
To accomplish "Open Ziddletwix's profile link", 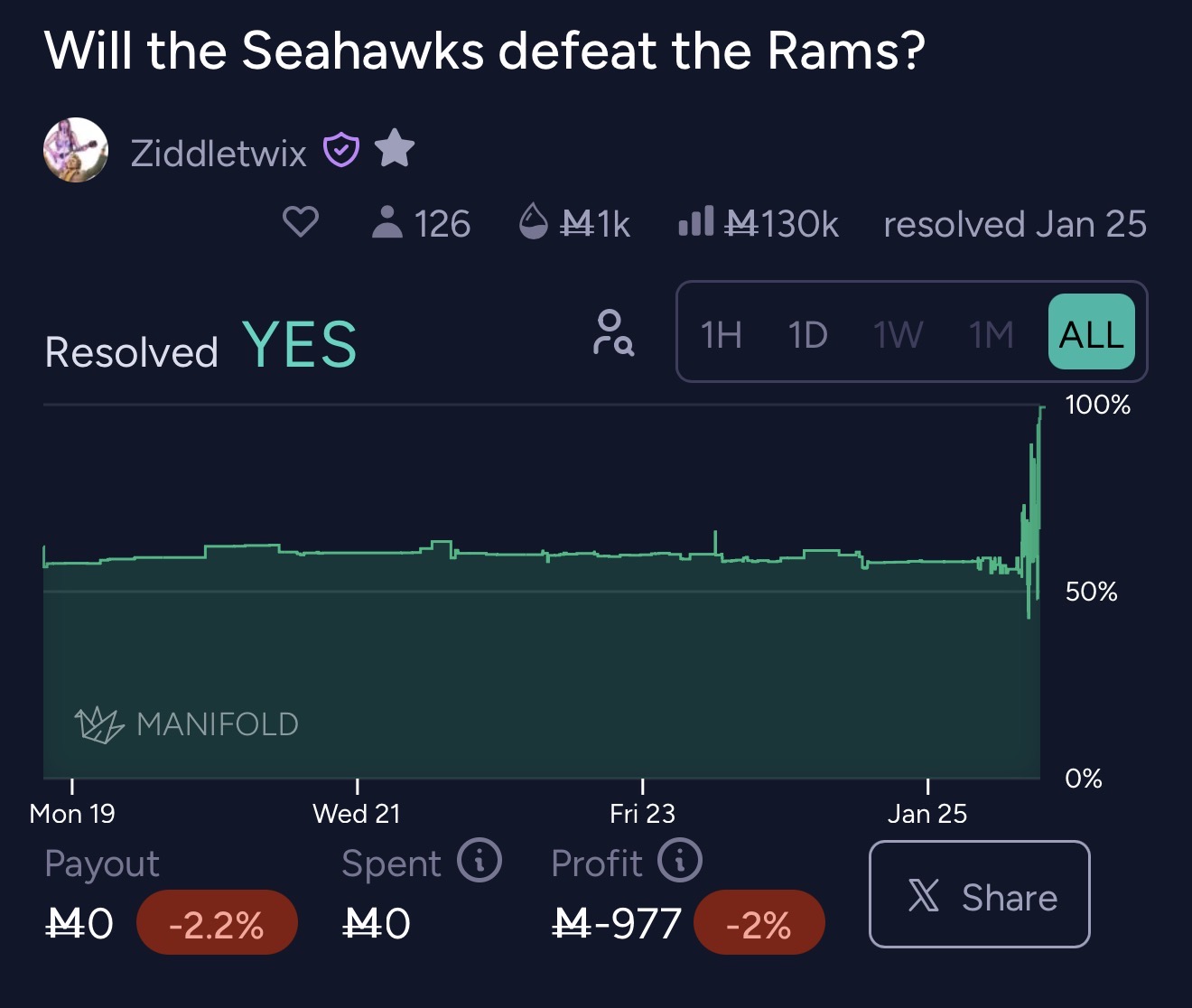I will coord(219,154).
